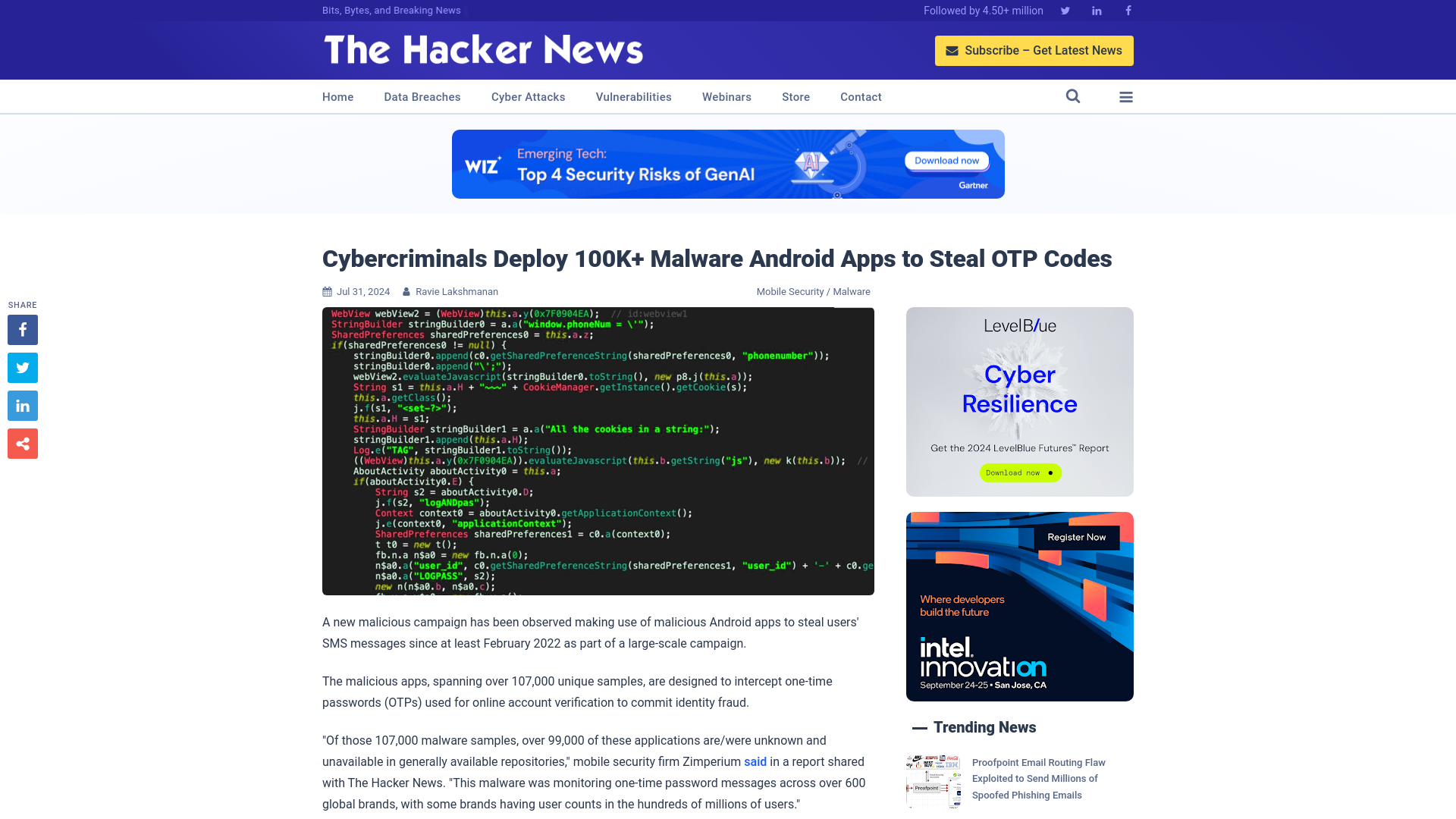Expand the Cyber Attacks navigation menu
This screenshot has height=819, width=1456.
coord(528,96)
